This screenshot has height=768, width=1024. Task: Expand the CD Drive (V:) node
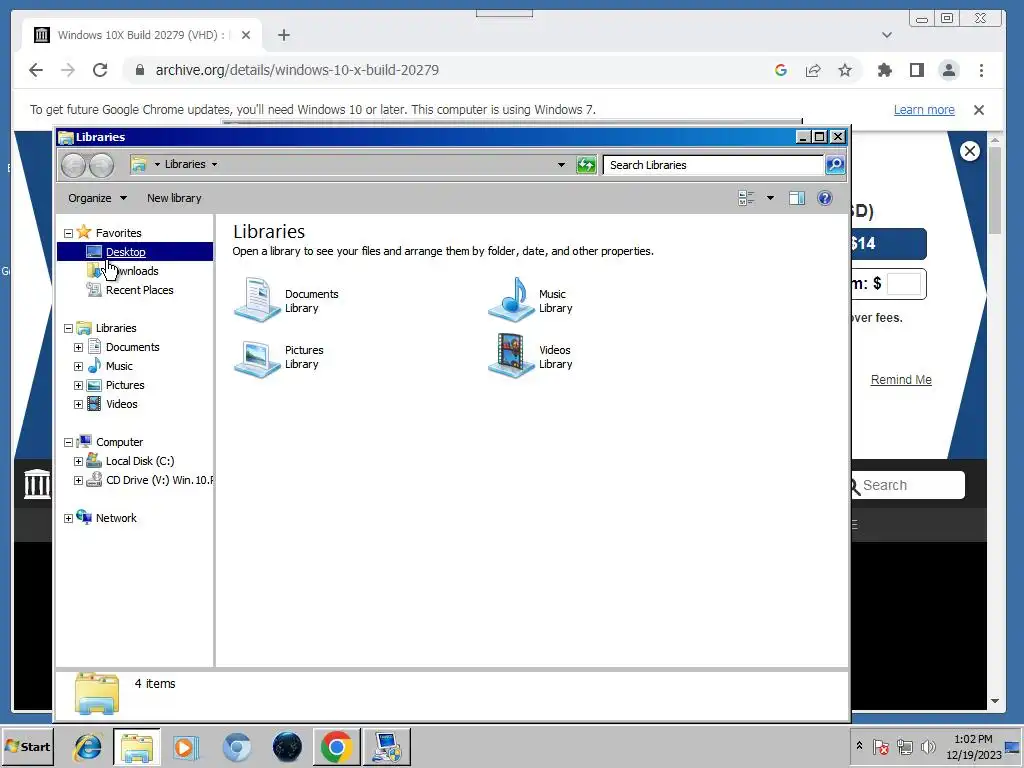coord(78,481)
